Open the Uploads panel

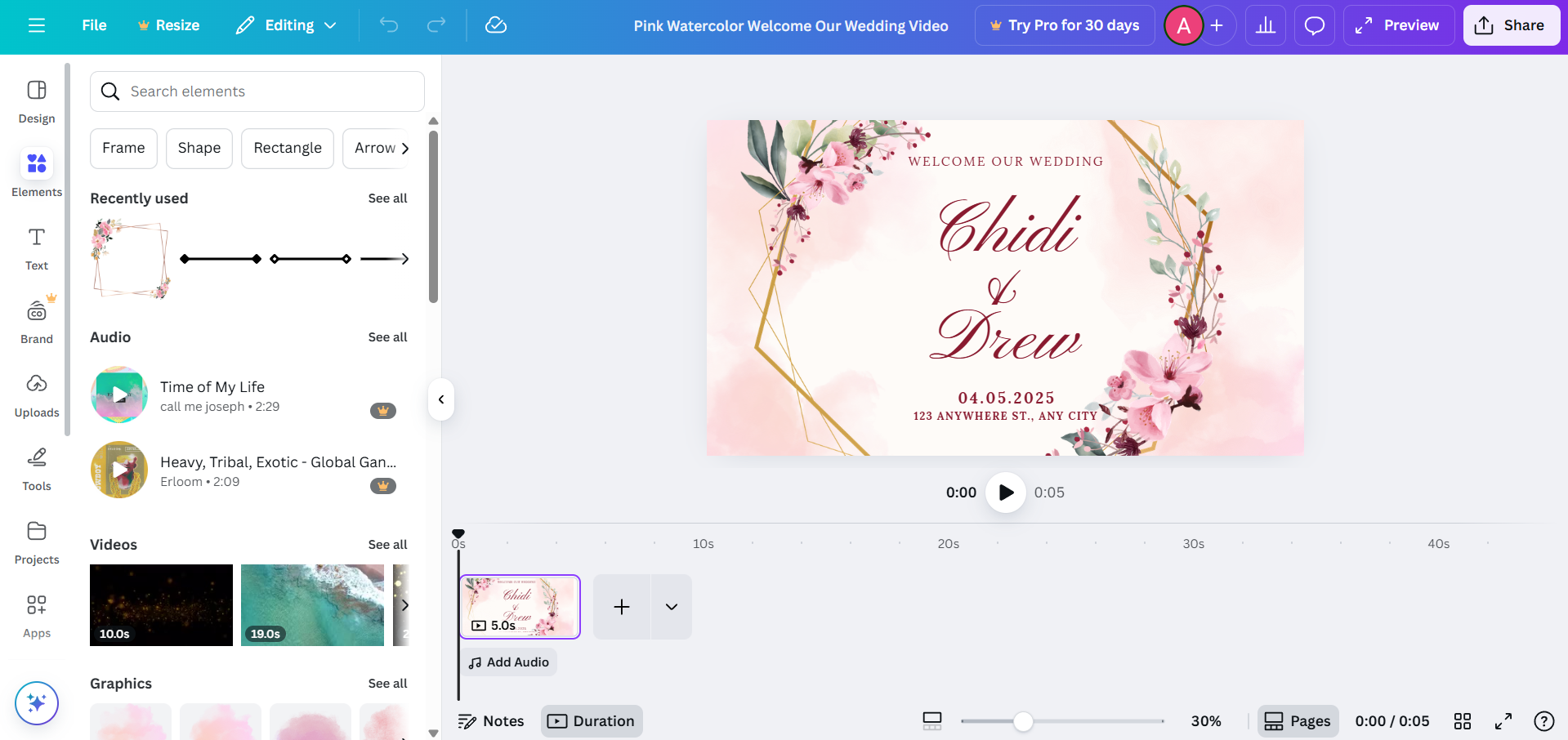(x=36, y=395)
